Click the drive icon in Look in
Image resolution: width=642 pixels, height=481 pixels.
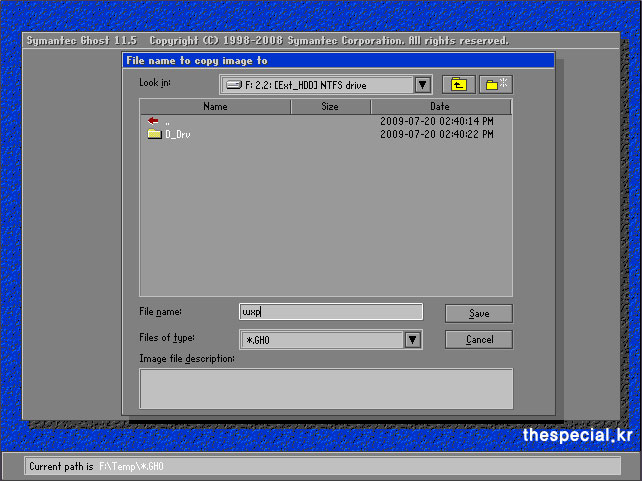(x=234, y=85)
